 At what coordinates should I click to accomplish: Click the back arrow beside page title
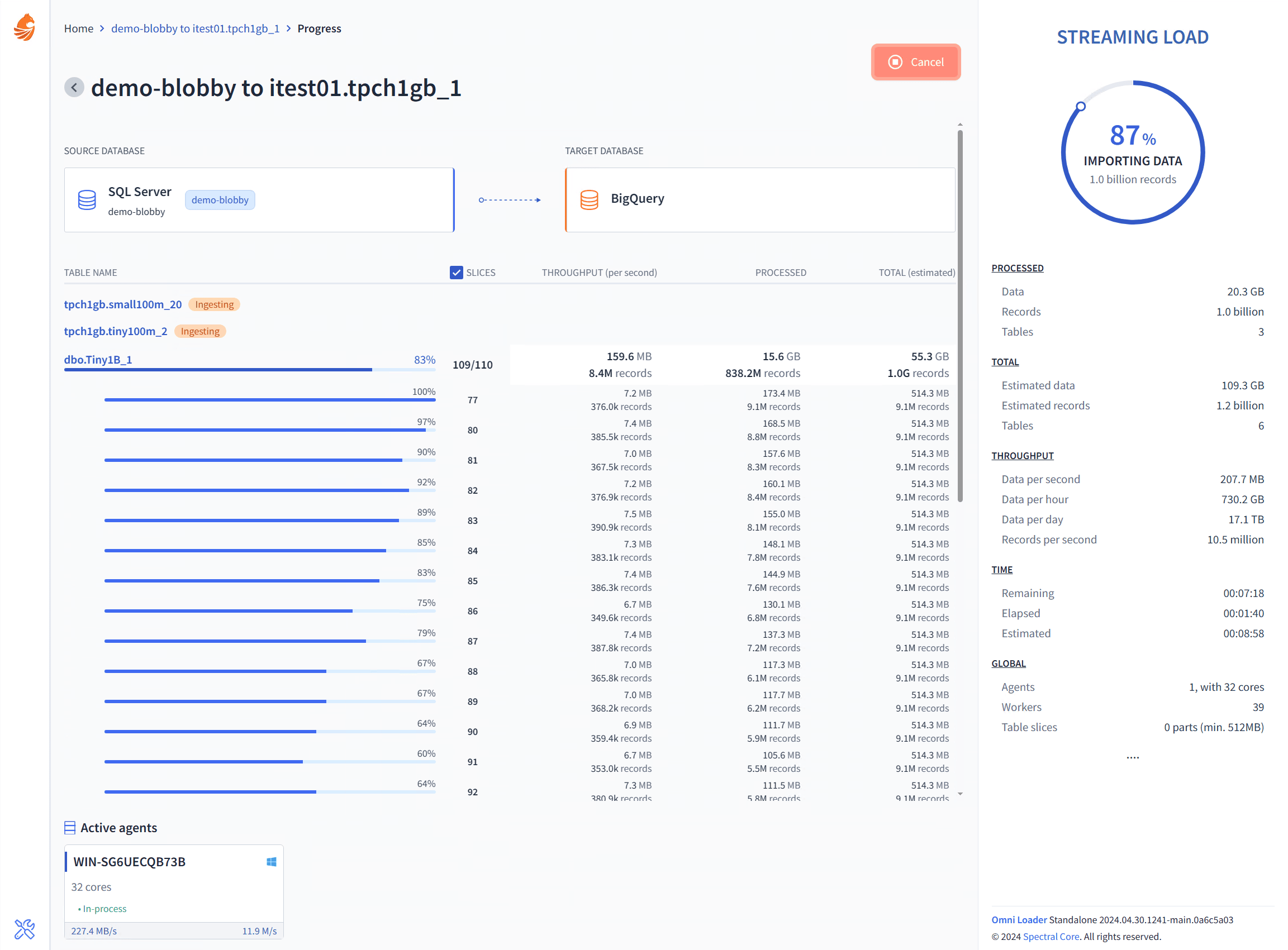pyautogui.click(x=74, y=88)
